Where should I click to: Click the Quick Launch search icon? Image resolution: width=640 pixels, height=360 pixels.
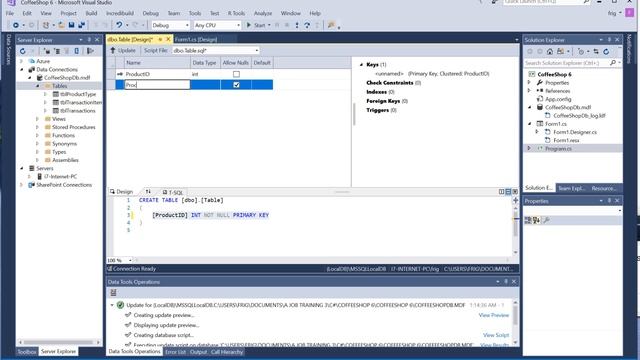coord(586,2)
